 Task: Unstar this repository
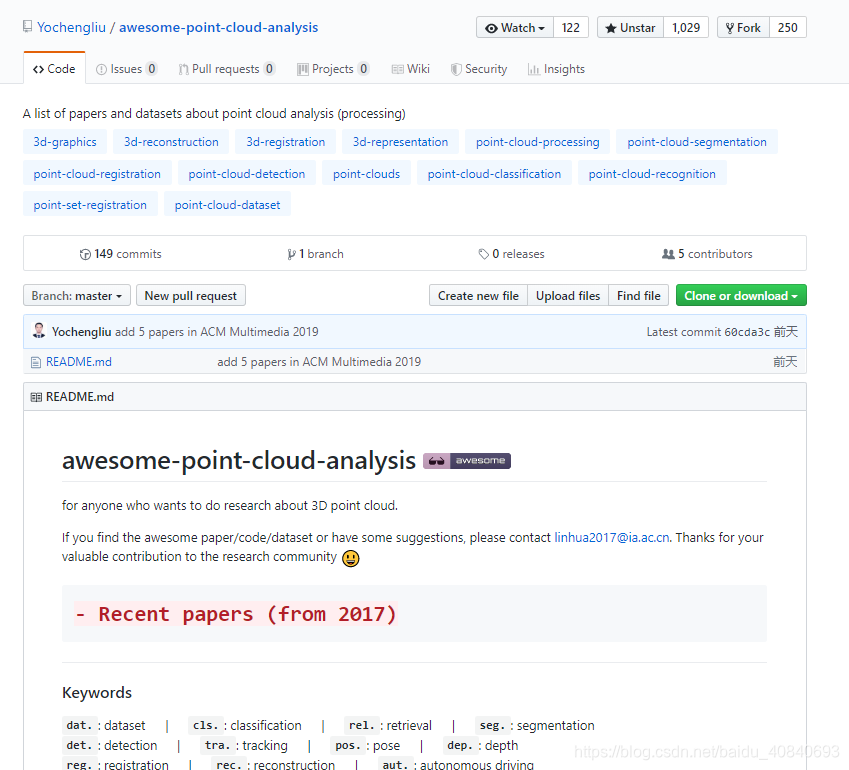click(x=630, y=28)
